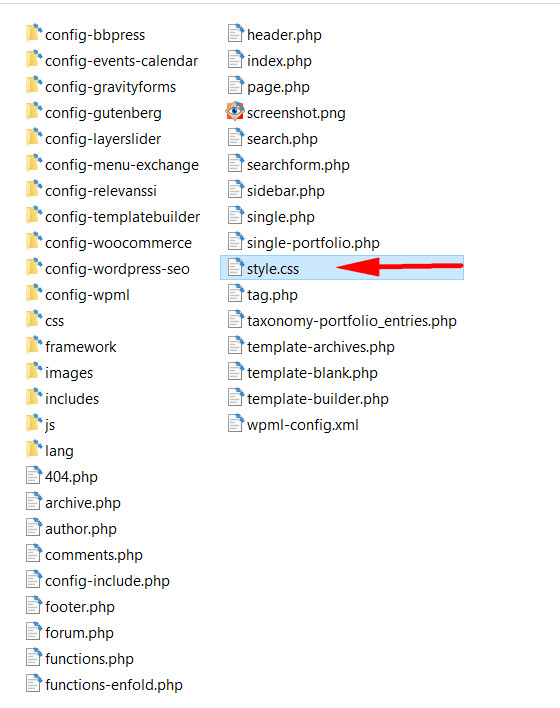
Task: Select the config-wpml folder icon
Action: coord(34,294)
